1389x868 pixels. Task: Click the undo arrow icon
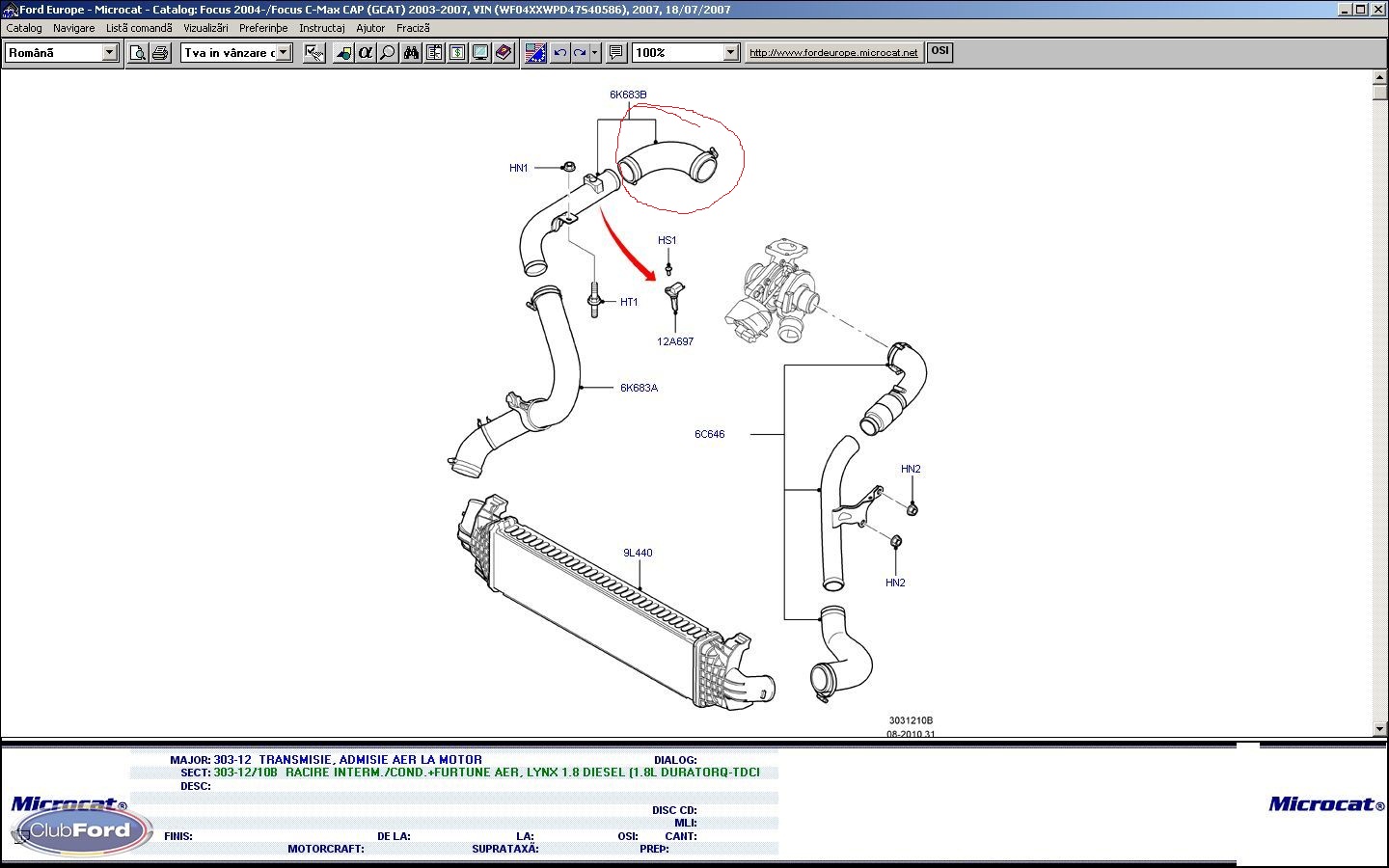coord(559,53)
